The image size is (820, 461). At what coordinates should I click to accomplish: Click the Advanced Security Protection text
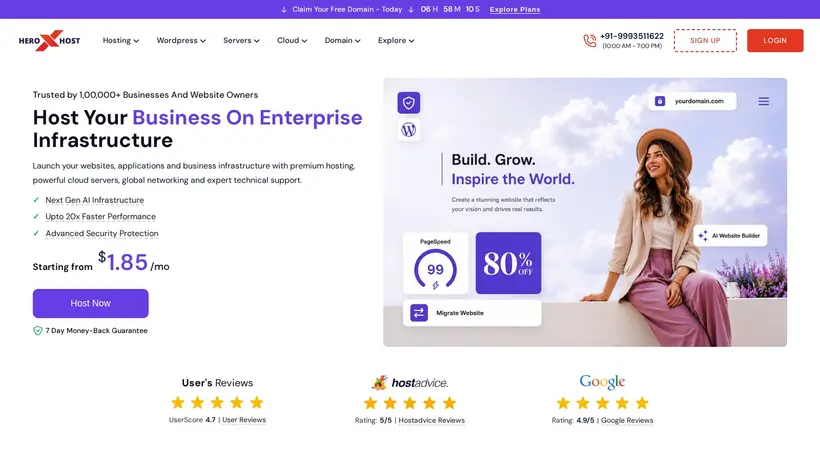coord(102,233)
